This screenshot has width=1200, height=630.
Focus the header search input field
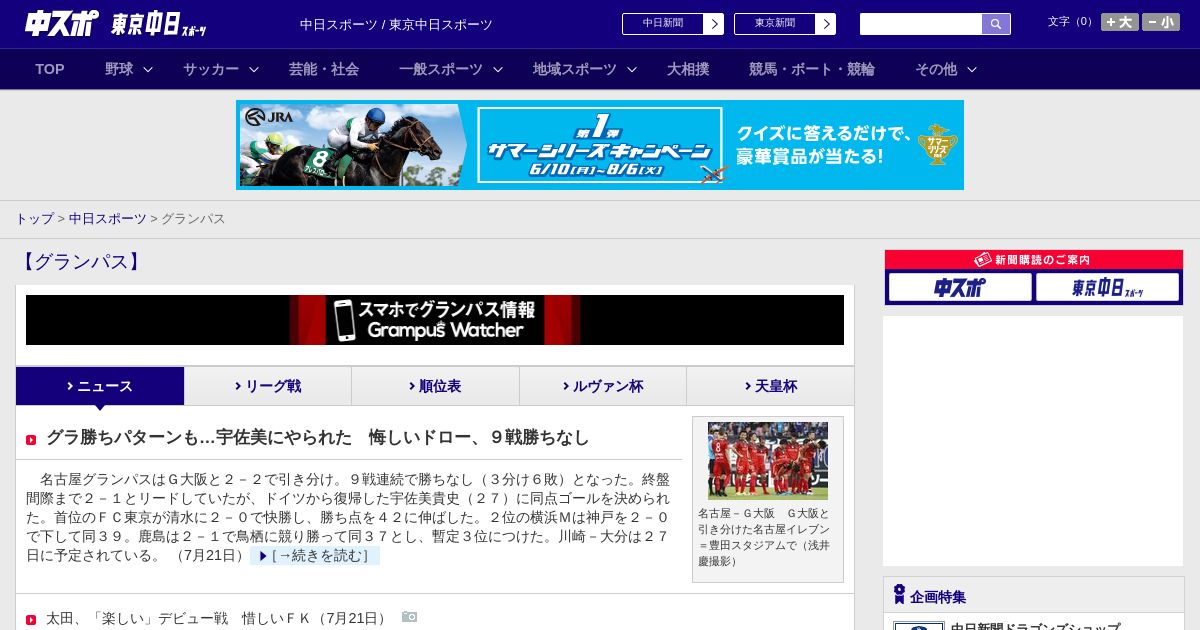tap(921, 24)
